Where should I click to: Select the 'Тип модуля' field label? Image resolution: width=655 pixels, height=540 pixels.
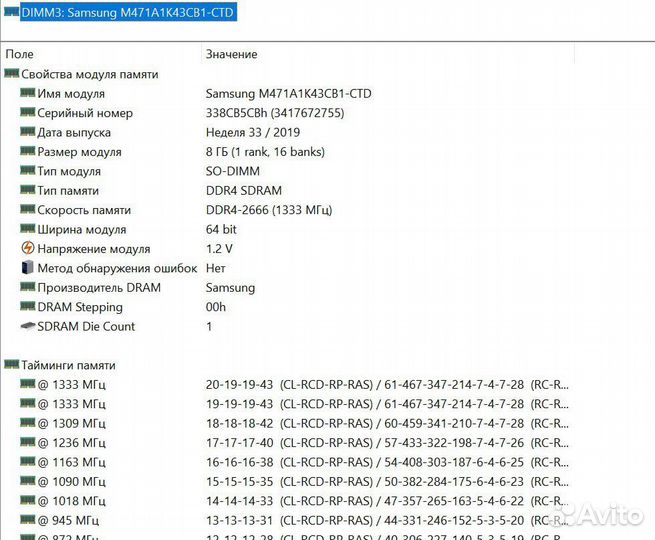click(x=69, y=171)
